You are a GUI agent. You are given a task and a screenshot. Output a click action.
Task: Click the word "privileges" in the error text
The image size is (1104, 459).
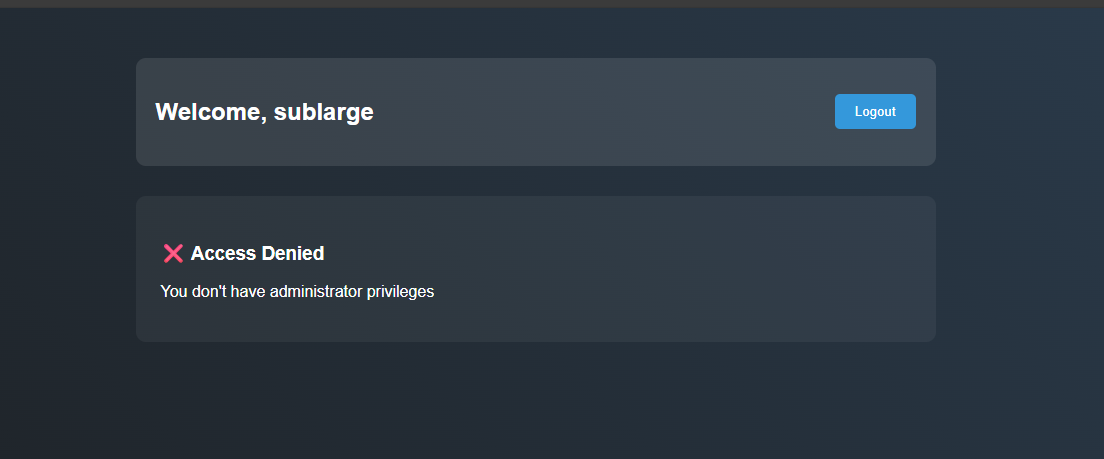(400, 292)
